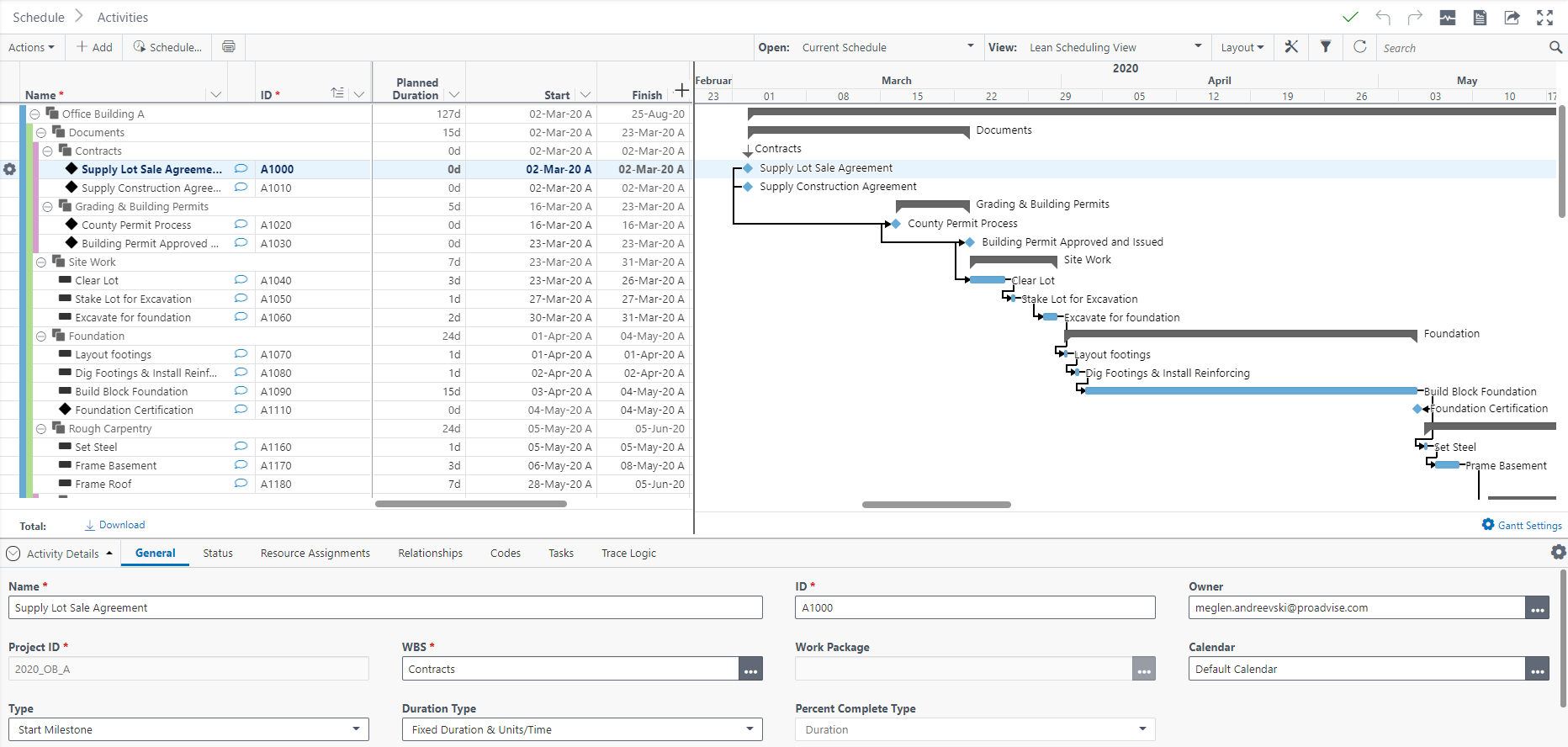Switch to Resource Assignments tab
The image size is (1568, 747).
pyautogui.click(x=315, y=553)
